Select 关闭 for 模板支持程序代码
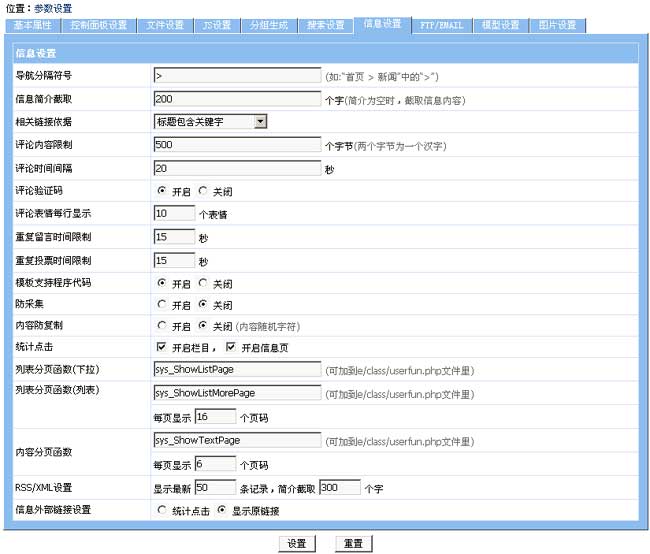 click(203, 283)
